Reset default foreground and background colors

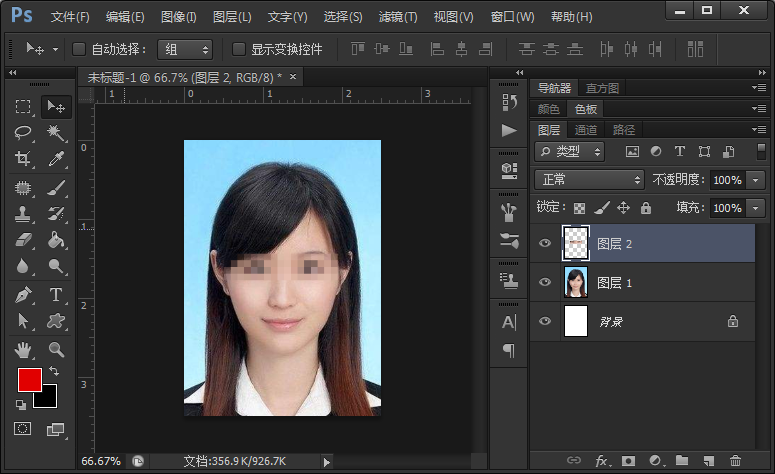pos(21,405)
